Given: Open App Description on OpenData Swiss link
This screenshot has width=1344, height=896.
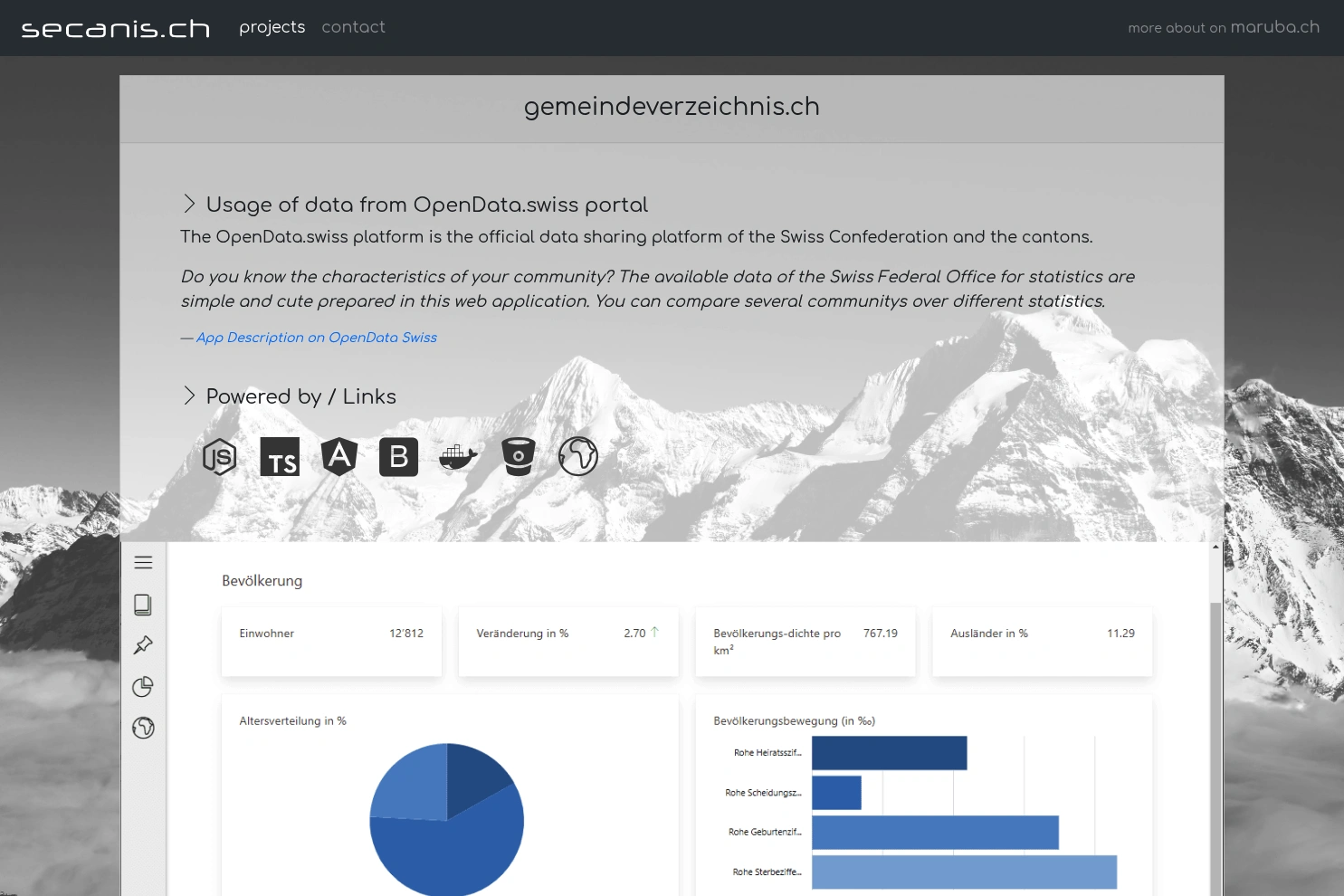Looking at the screenshot, I should (x=316, y=338).
